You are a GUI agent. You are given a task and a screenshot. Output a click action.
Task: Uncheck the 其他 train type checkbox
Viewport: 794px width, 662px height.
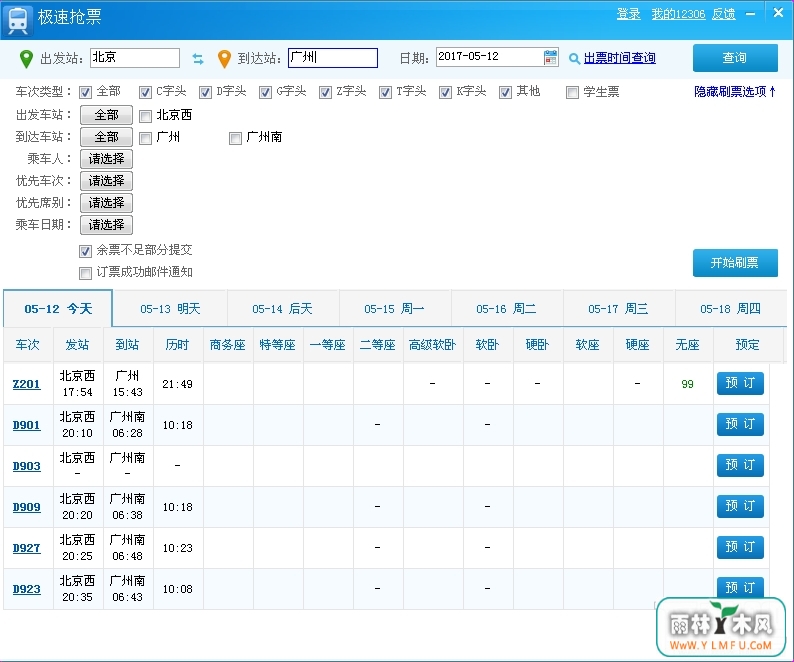click(x=505, y=92)
